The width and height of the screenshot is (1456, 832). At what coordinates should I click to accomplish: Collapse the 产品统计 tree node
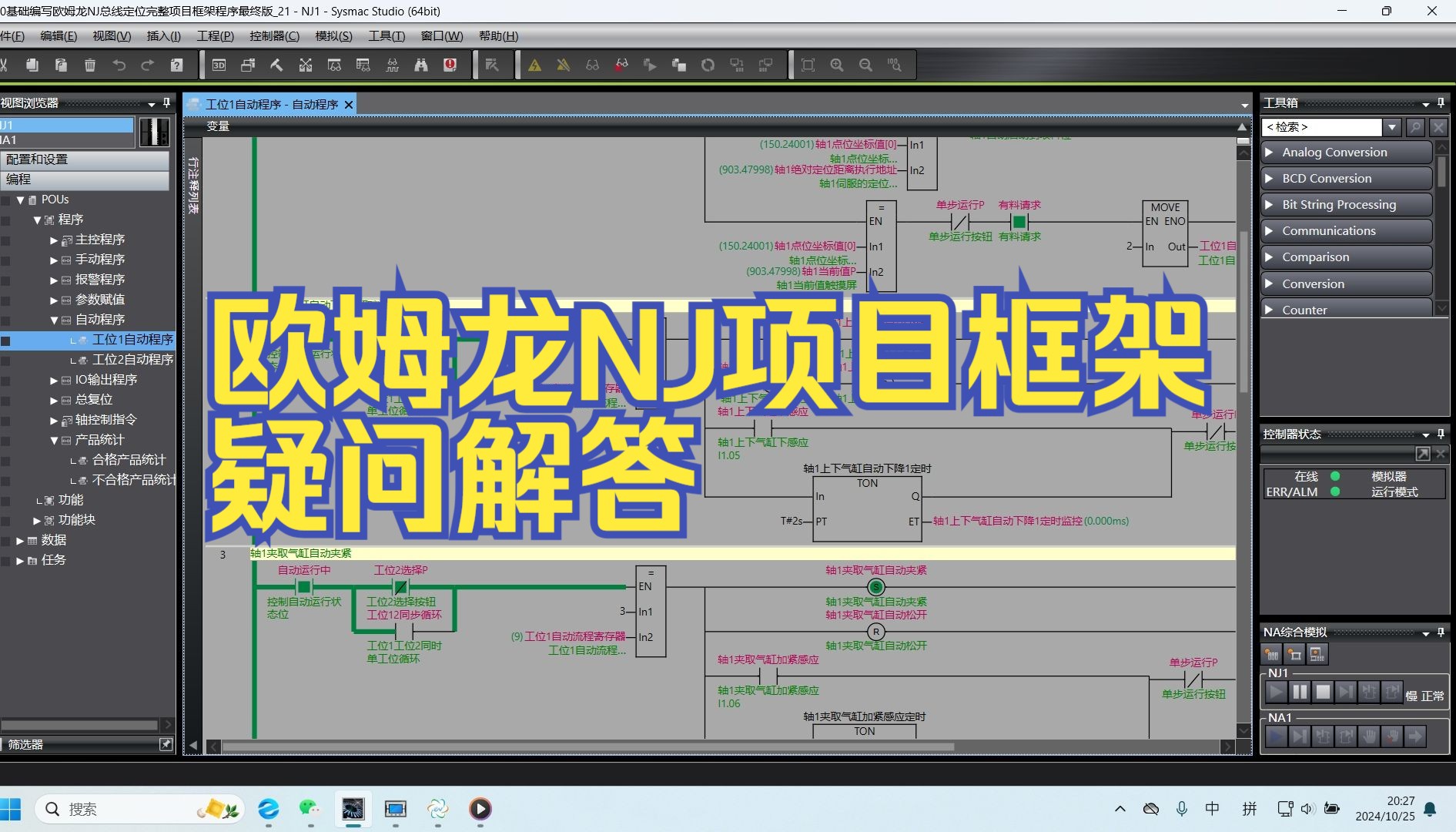point(54,441)
